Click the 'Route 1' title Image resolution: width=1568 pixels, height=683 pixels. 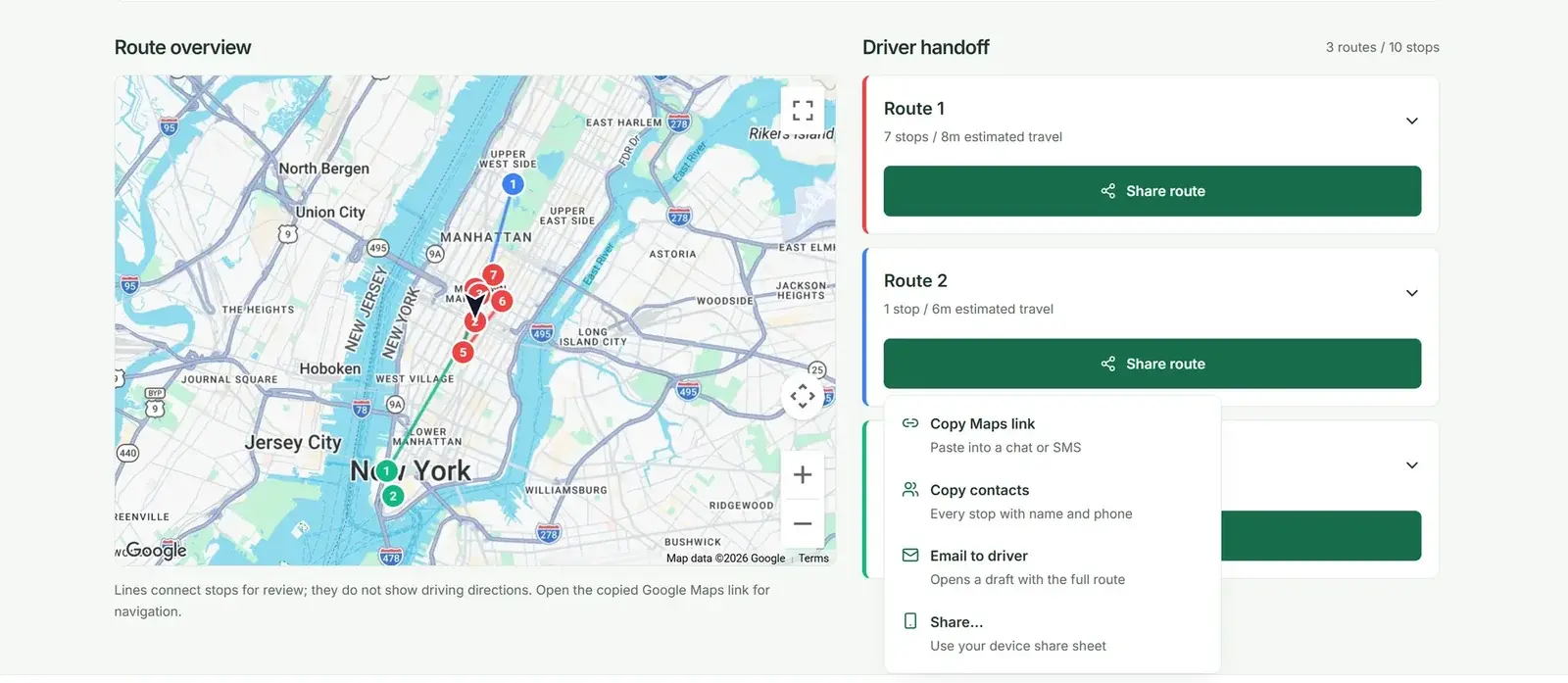click(914, 109)
